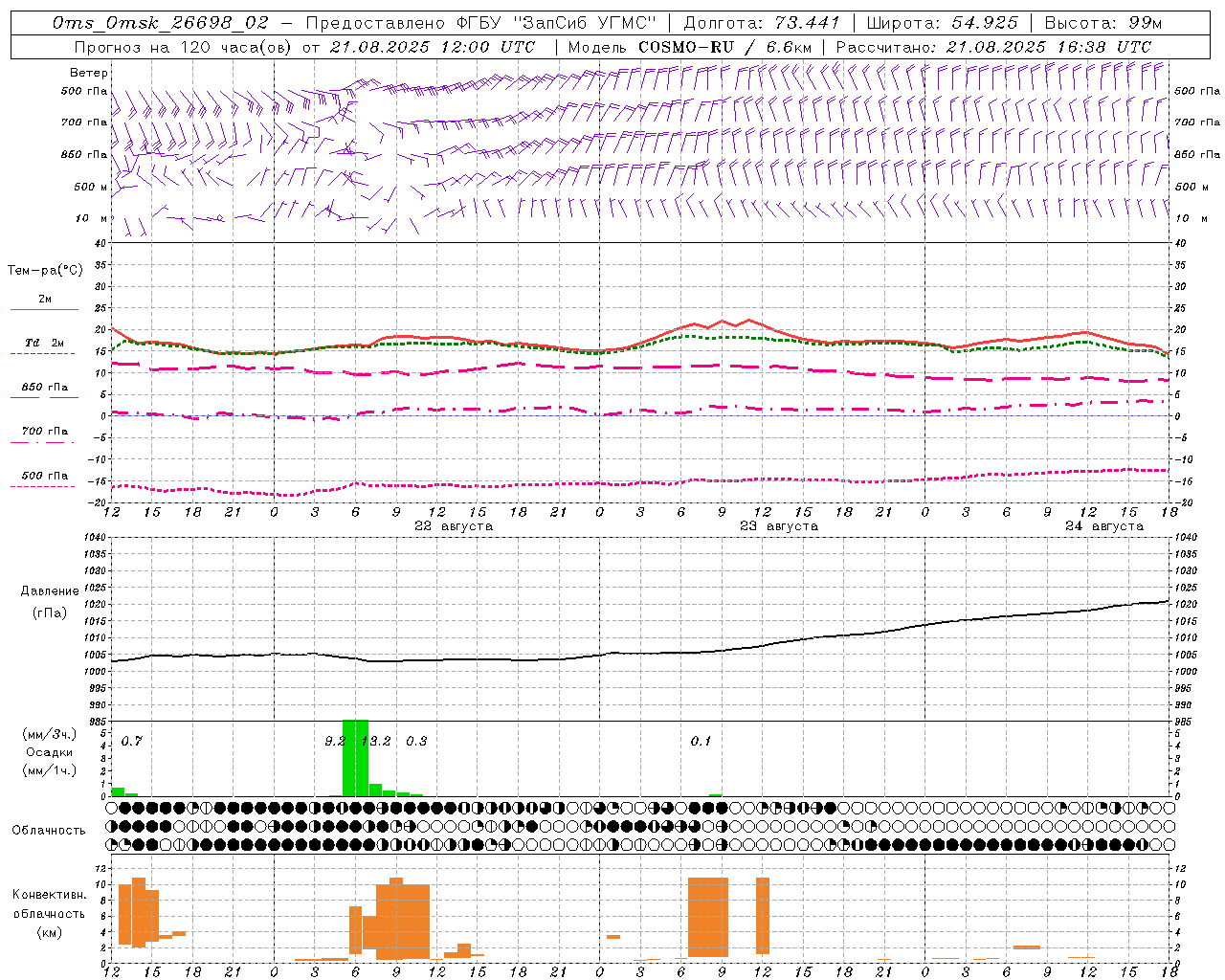Click the Прогноз на 120 часа(ов) text
This screenshot has width=1225, height=980.
coord(185,47)
